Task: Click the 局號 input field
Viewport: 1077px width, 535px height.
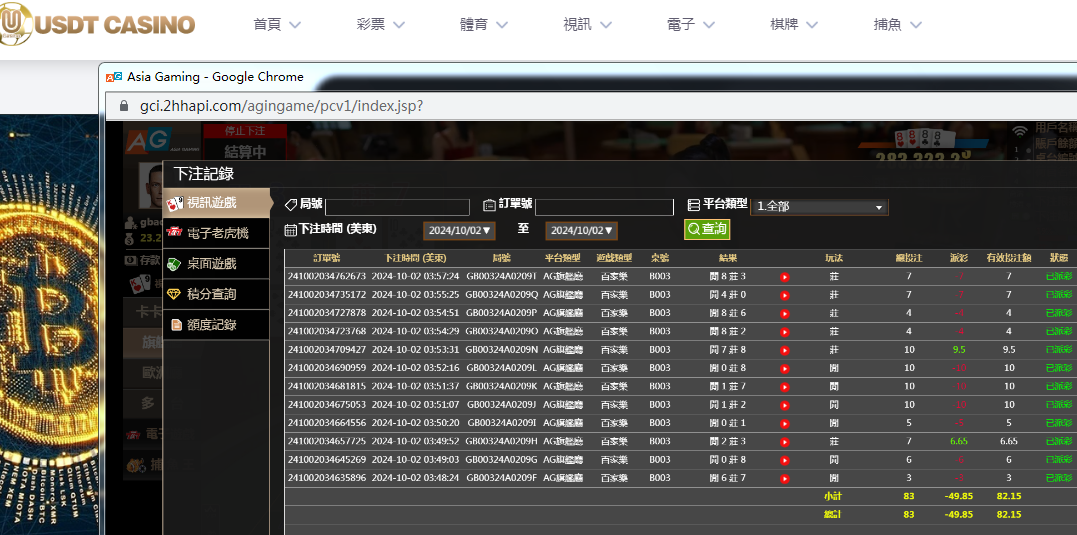Action: pyautogui.click(x=397, y=208)
